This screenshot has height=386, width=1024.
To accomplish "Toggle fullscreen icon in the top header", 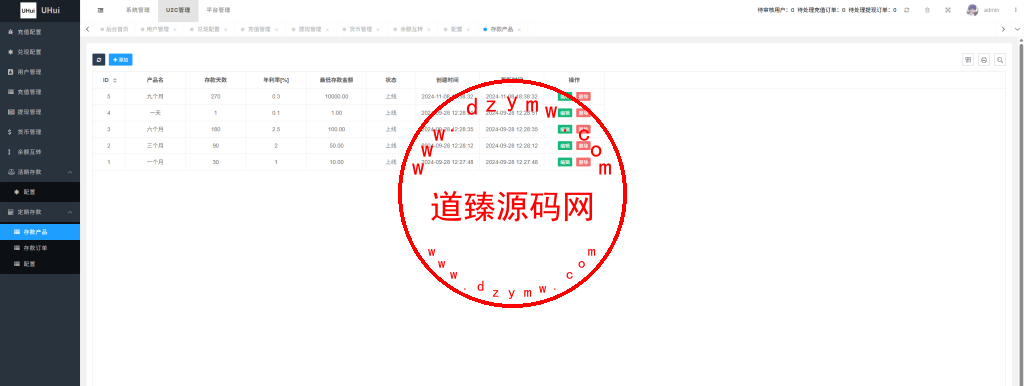I will [948, 10].
